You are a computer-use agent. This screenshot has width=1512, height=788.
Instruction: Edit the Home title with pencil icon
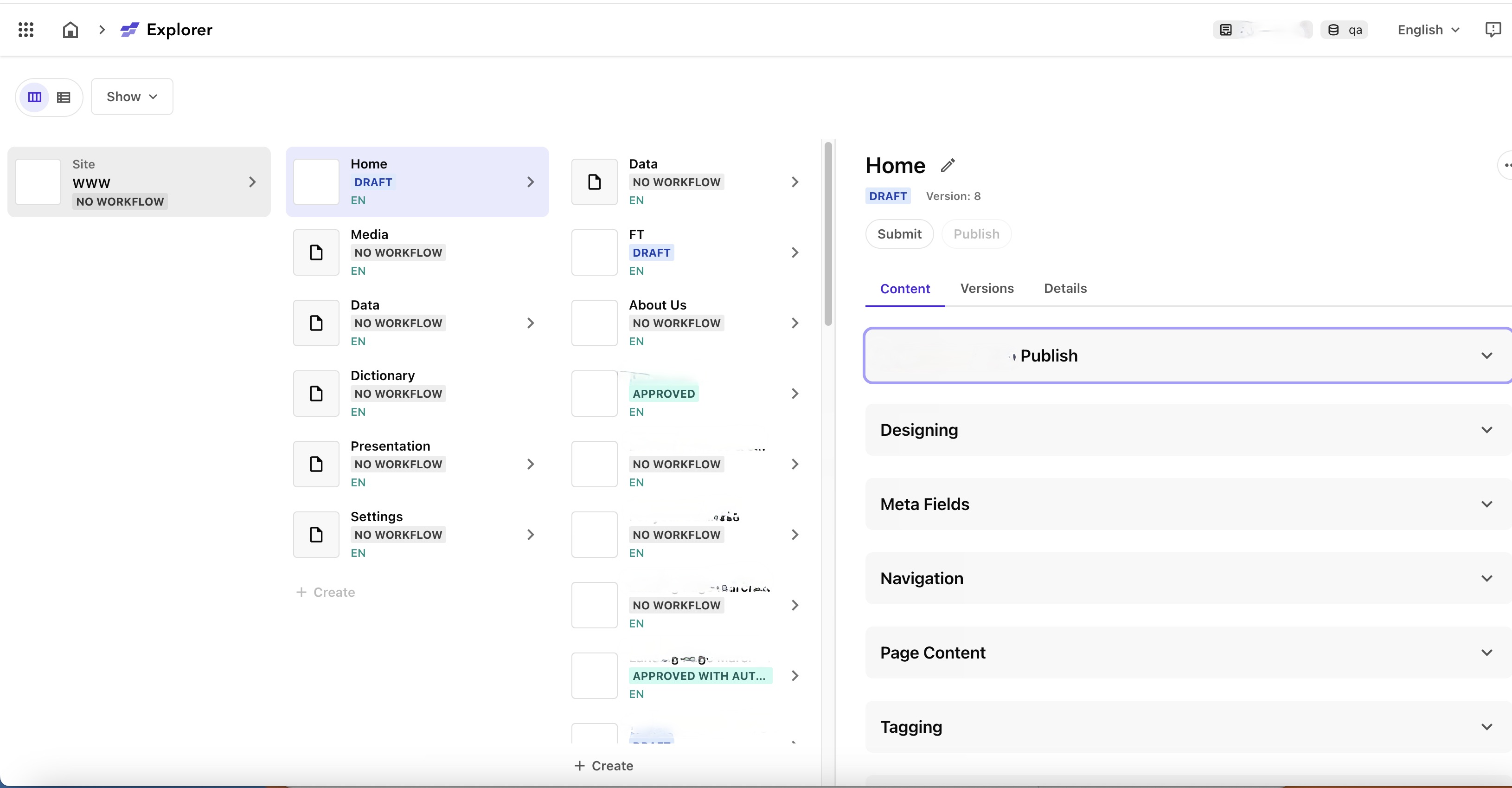tap(948, 166)
